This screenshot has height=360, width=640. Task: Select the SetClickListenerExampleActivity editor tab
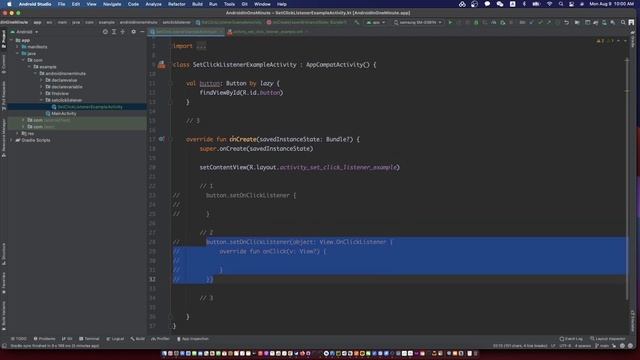click(186, 32)
